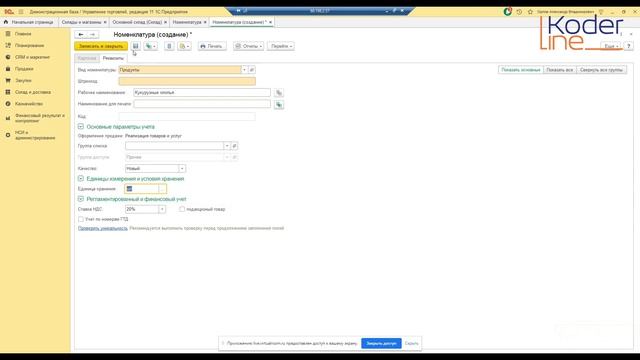
Task: Open Закупки section in sidebar
Action: (23, 80)
